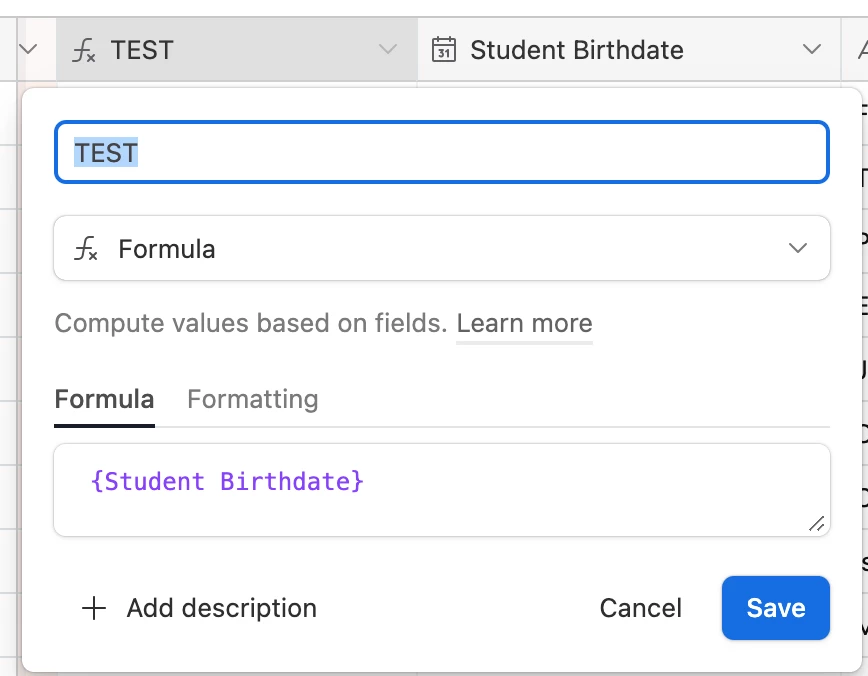Click the chevron left of the TEST column

click(x=28, y=50)
